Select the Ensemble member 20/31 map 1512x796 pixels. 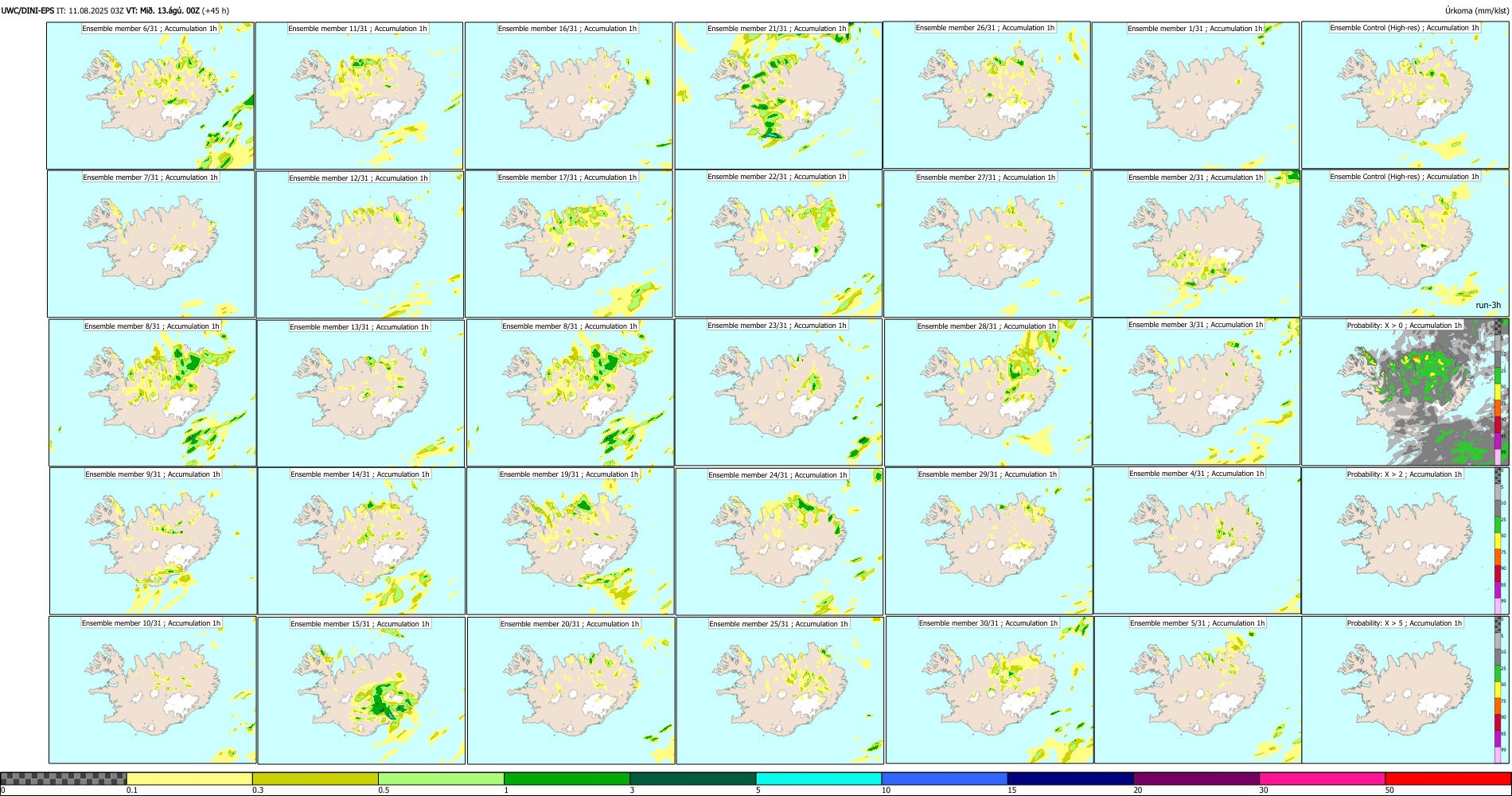point(571,691)
